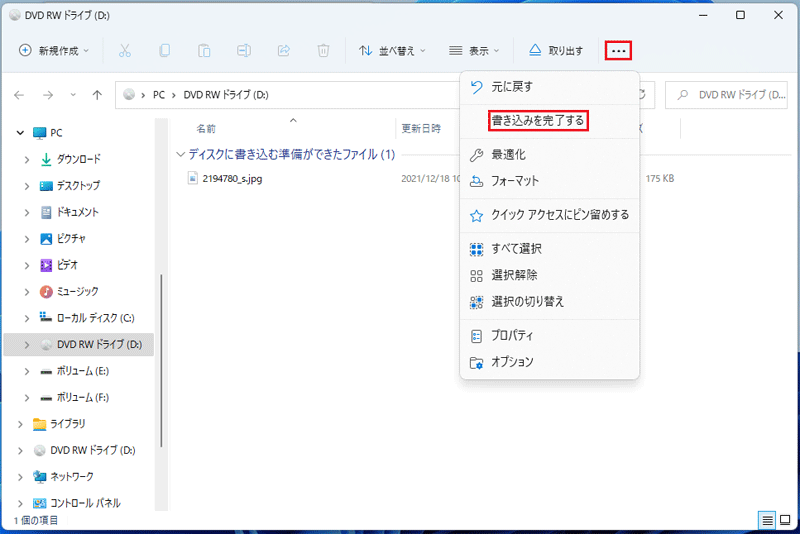This screenshot has height=534, width=800.
Task: Select クイック アクセスにピン留めする menu item
Action: [549, 215]
